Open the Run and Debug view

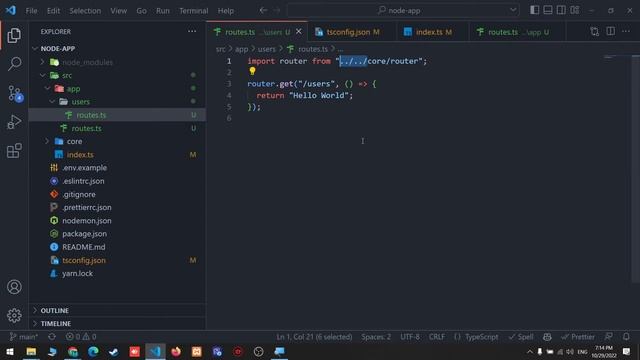pyautogui.click(x=14, y=122)
